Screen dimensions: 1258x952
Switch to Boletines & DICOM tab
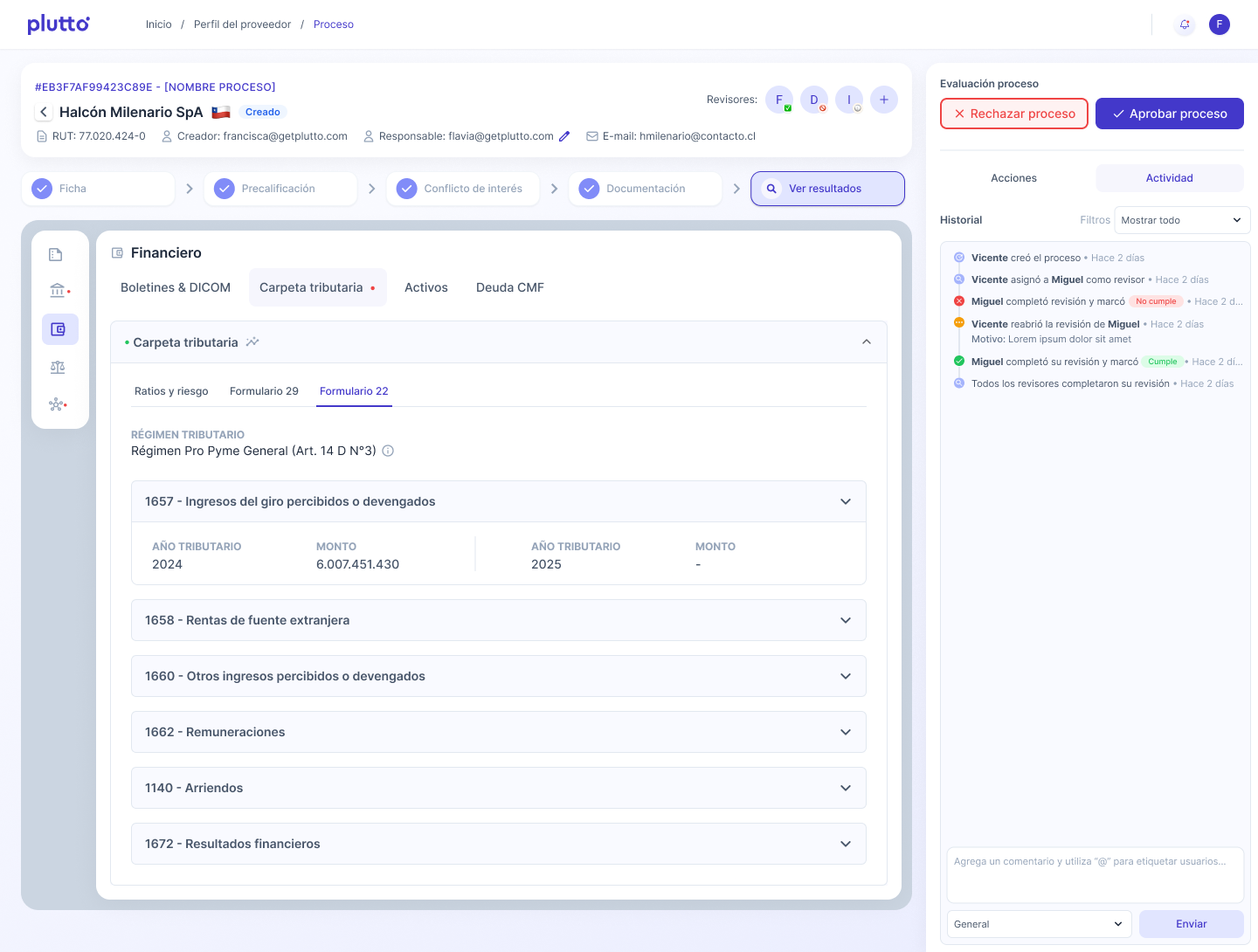click(176, 287)
